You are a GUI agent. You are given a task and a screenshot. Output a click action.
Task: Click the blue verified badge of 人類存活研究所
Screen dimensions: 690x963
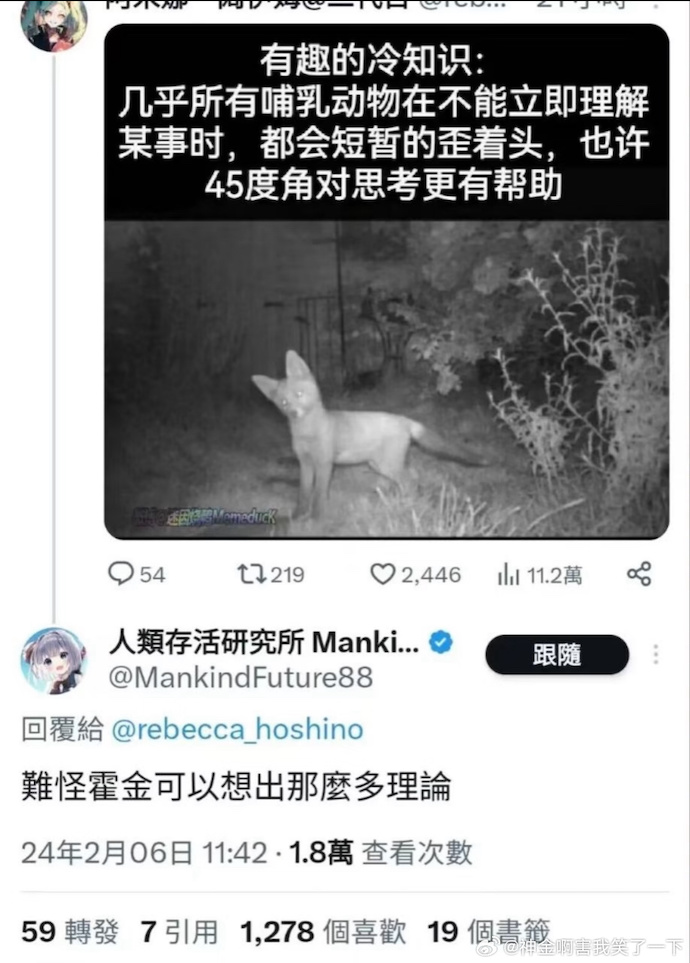coord(441,642)
